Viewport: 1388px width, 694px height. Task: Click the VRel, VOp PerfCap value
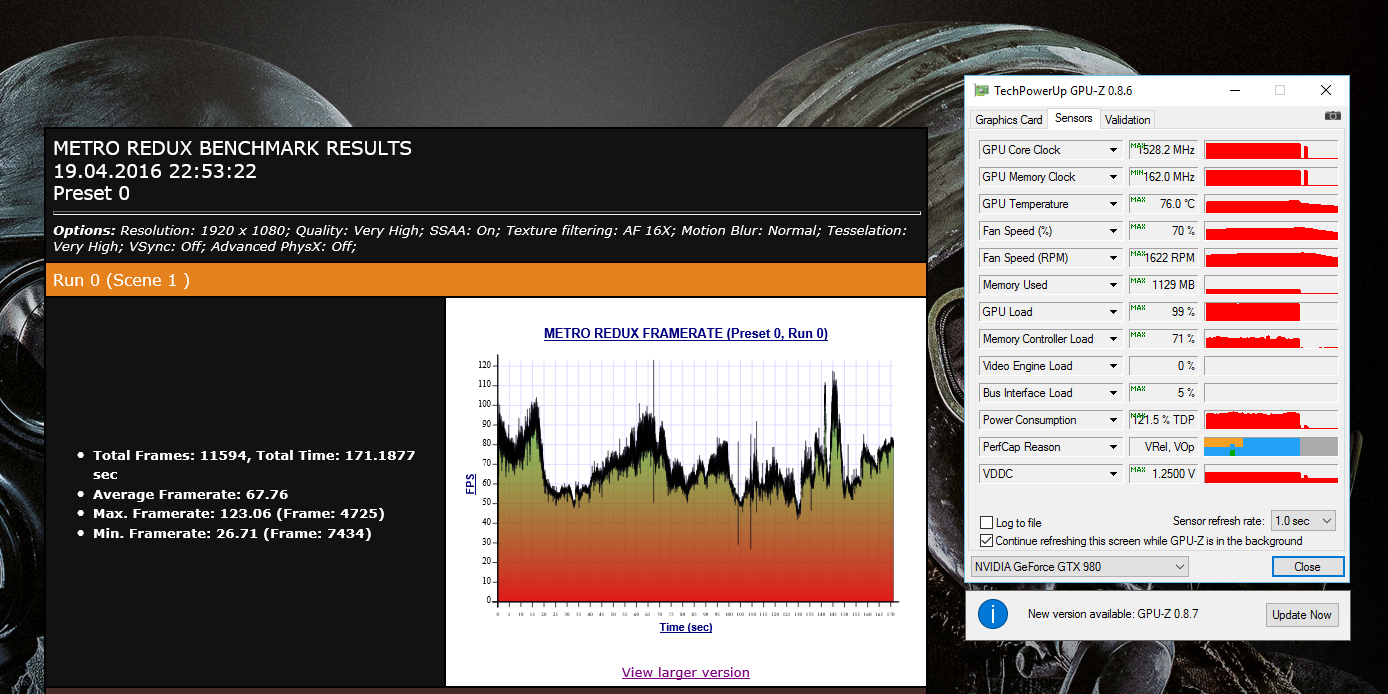click(1163, 447)
